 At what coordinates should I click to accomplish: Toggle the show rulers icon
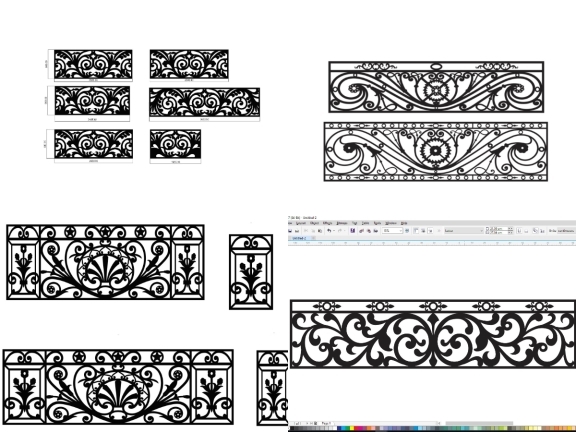point(416,231)
